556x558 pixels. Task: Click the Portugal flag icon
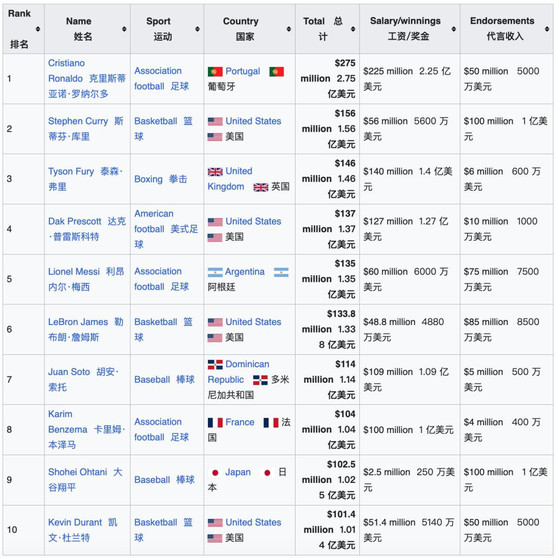click(x=215, y=72)
